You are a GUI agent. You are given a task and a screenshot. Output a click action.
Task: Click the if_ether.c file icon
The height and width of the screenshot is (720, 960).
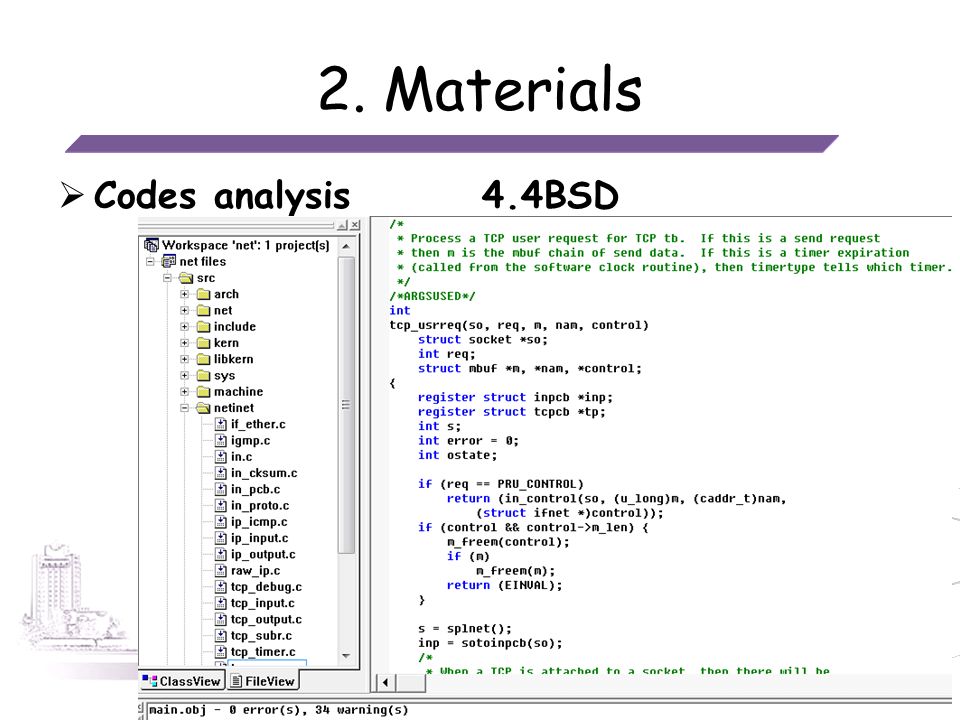221,424
